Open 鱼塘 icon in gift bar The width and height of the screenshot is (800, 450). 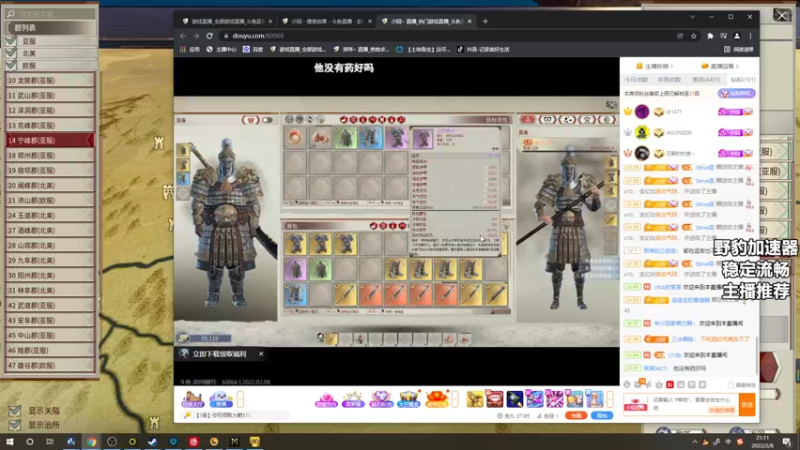pos(221,399)
